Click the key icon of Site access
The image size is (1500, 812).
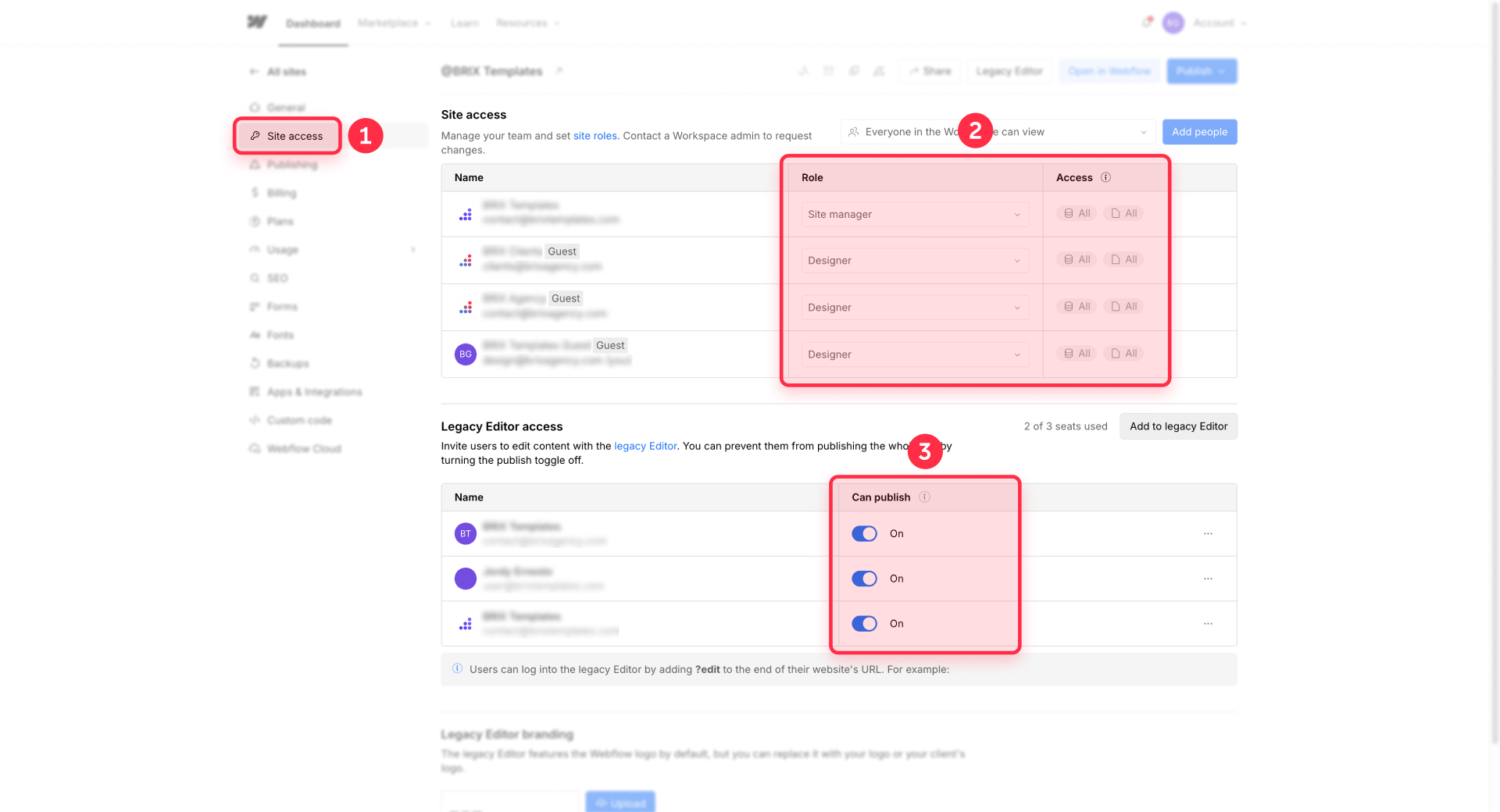tap(255, 136)
